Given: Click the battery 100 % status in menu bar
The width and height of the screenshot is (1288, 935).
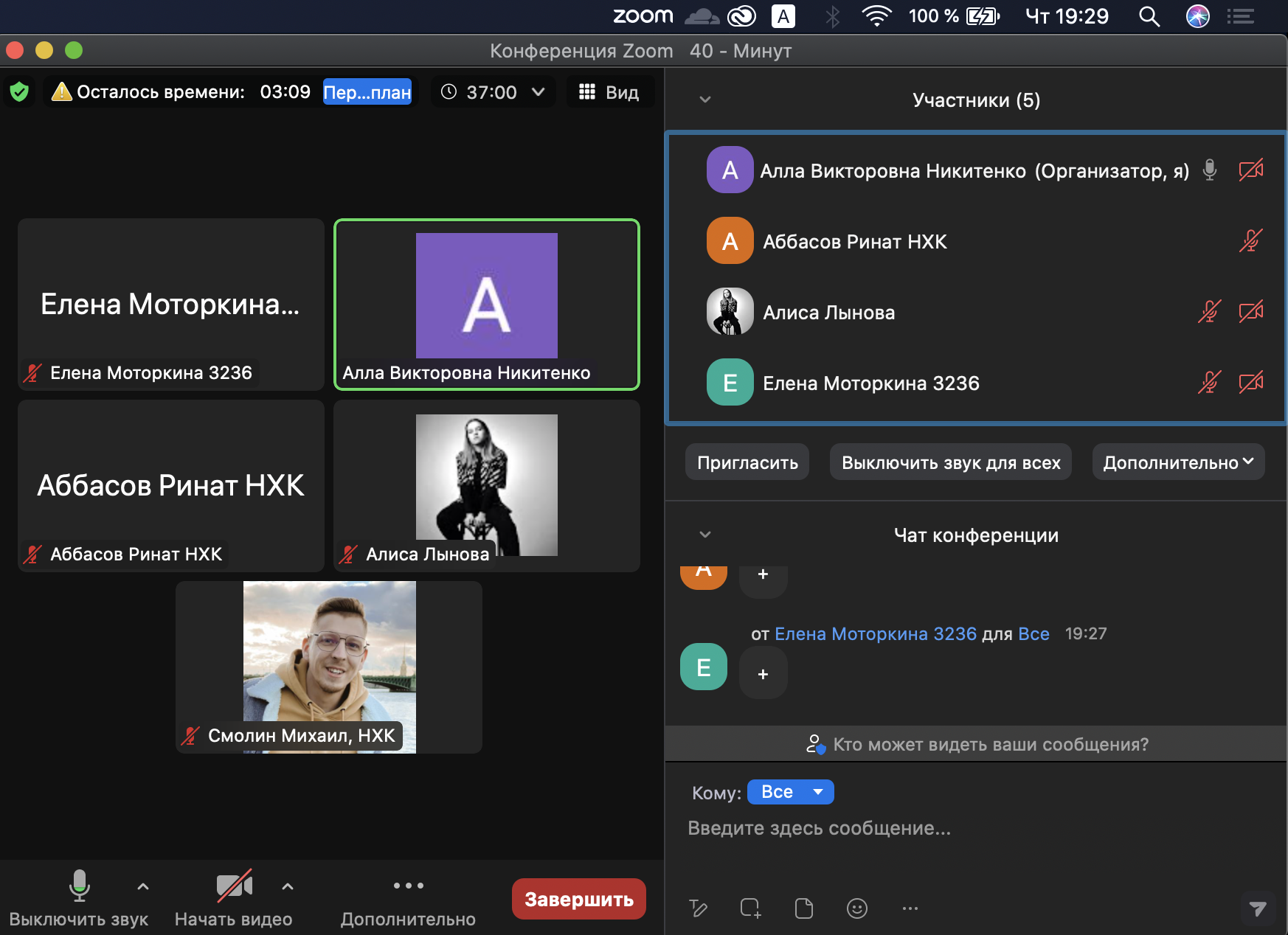Looking at the screenshot, I should [954, 15].
